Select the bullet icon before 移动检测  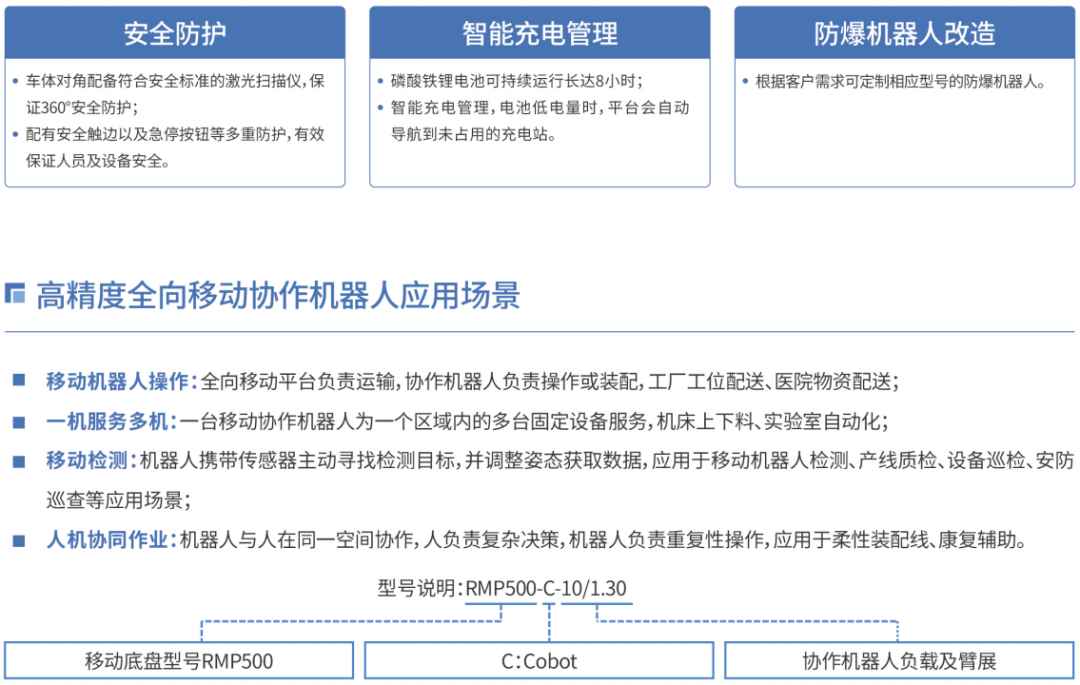pyautogui.click(x=17, y=461)
